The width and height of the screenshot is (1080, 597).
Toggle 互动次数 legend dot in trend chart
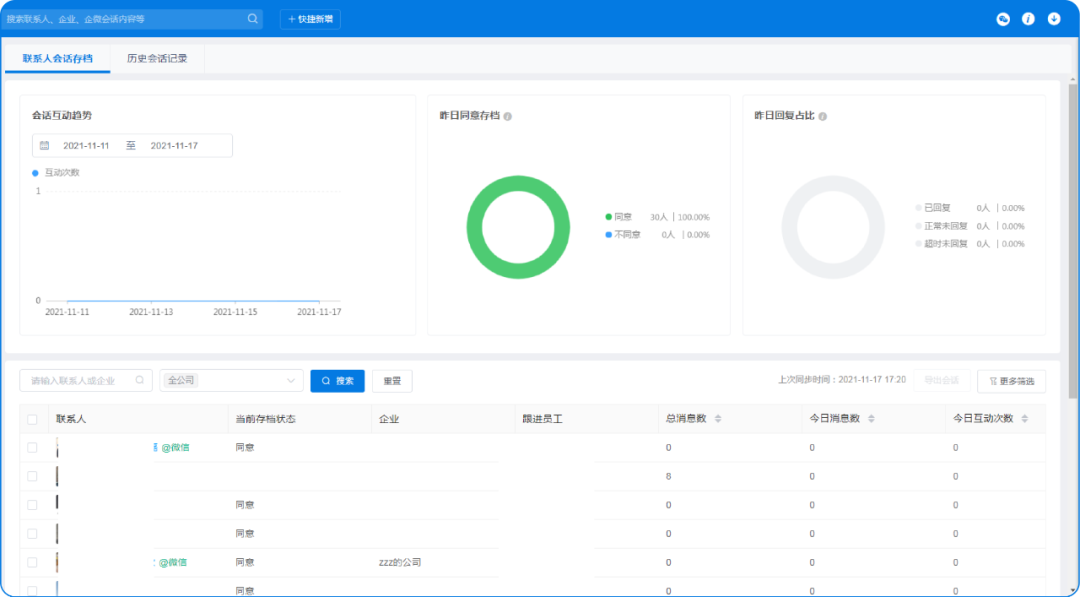(35, 173)
